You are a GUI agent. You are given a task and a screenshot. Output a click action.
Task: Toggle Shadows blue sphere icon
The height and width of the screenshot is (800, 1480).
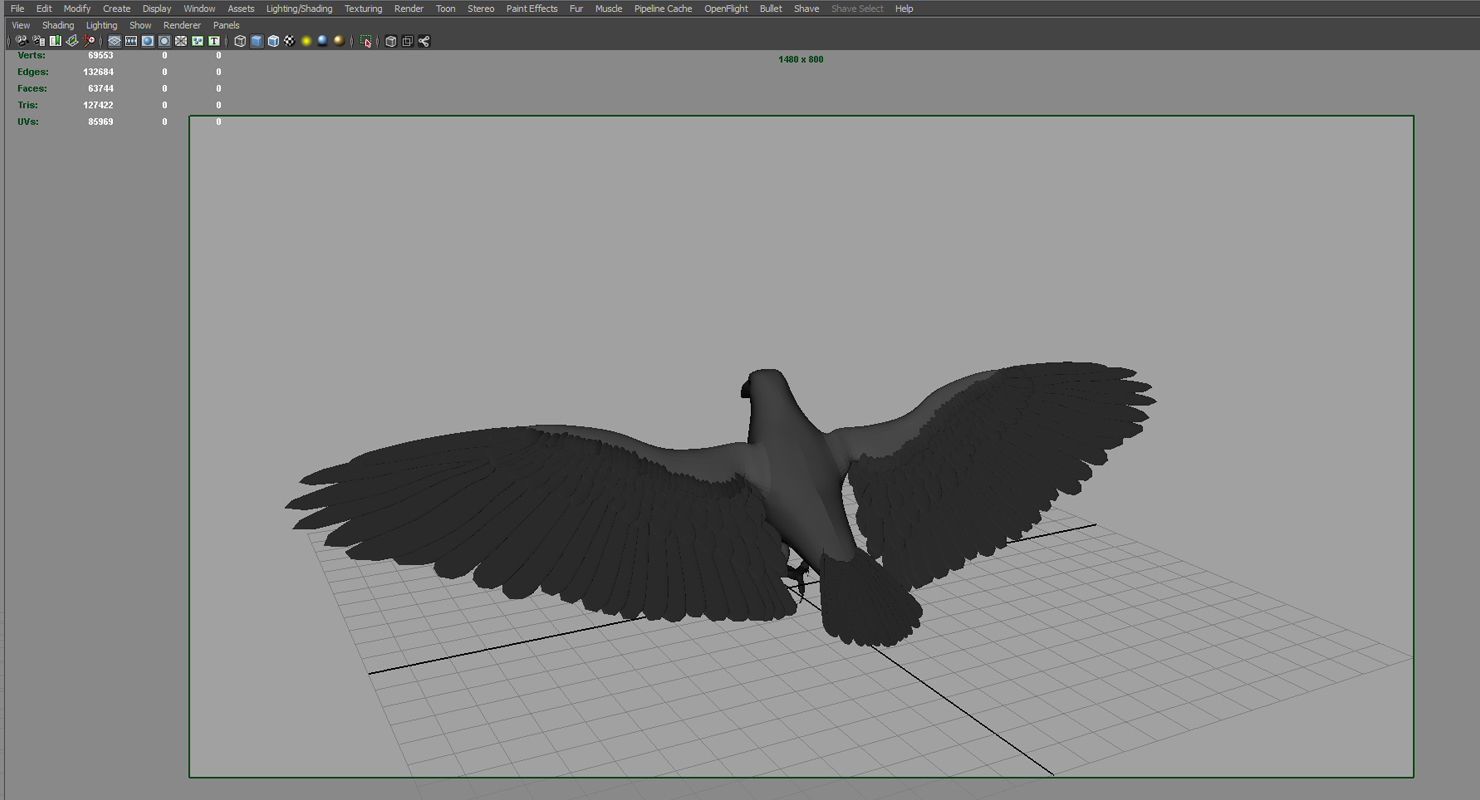pos(322,41)
